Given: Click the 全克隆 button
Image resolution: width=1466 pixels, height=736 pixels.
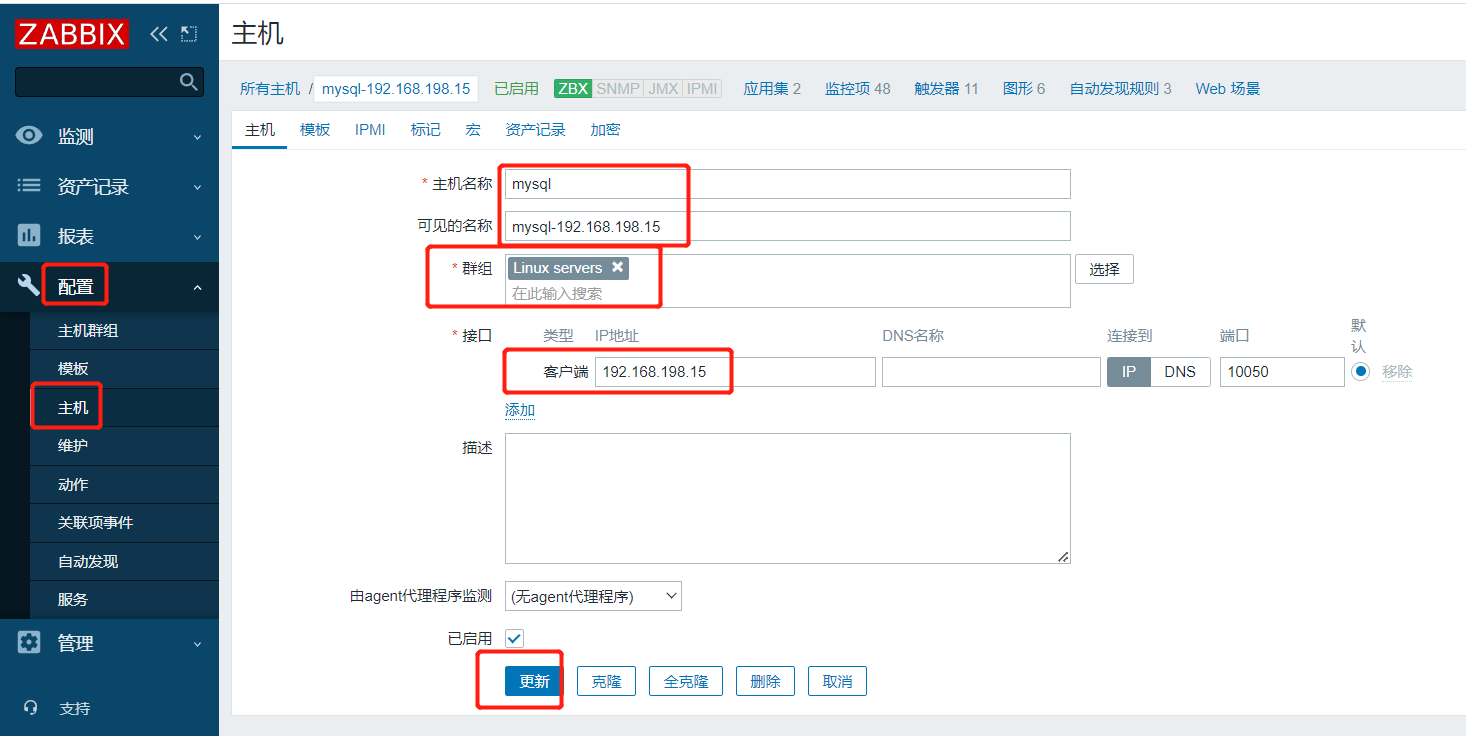Looking at the screenshot, I should [x=686, y=681].
